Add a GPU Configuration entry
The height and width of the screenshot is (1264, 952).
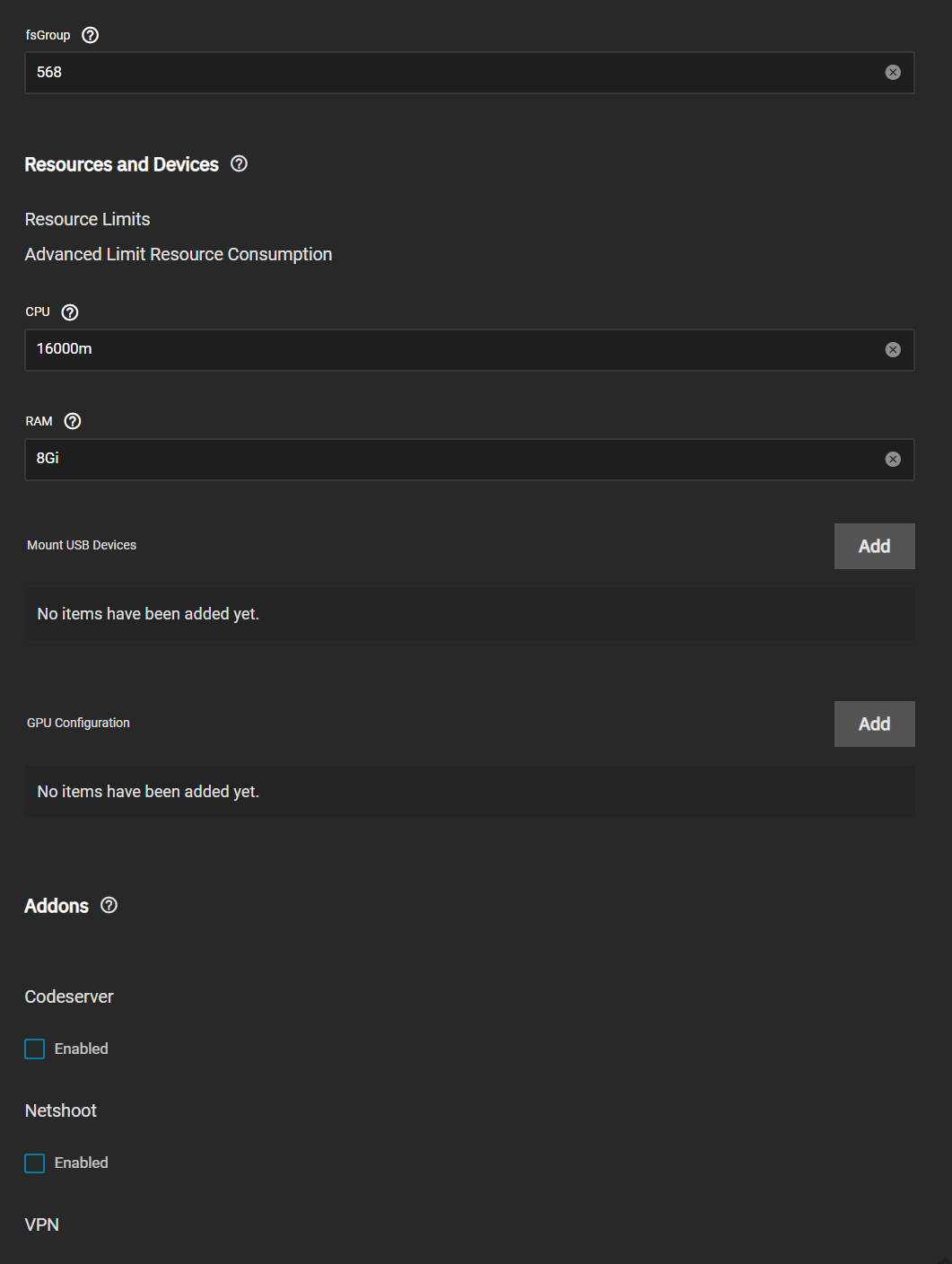[874, 724]
